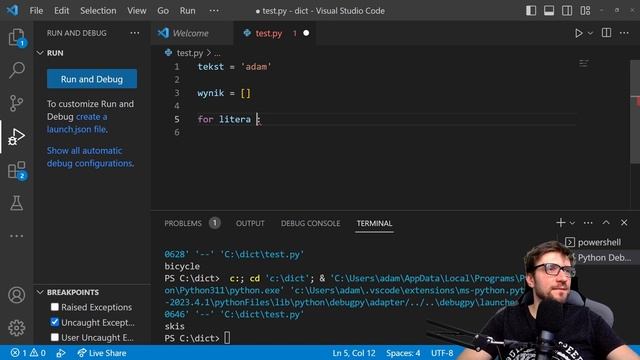Open the Source Control view icon
640x360 pixels.
click(x=16, y=103)
